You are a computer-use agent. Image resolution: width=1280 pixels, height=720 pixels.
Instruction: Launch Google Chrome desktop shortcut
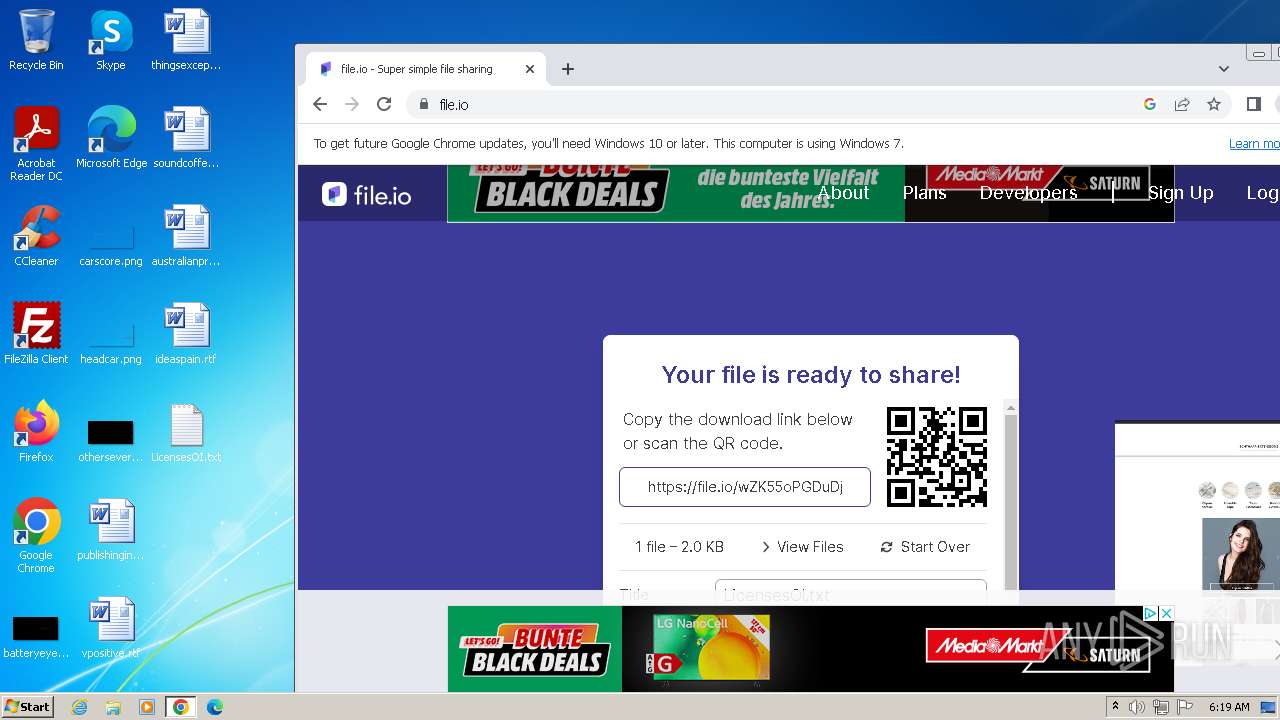36,536
